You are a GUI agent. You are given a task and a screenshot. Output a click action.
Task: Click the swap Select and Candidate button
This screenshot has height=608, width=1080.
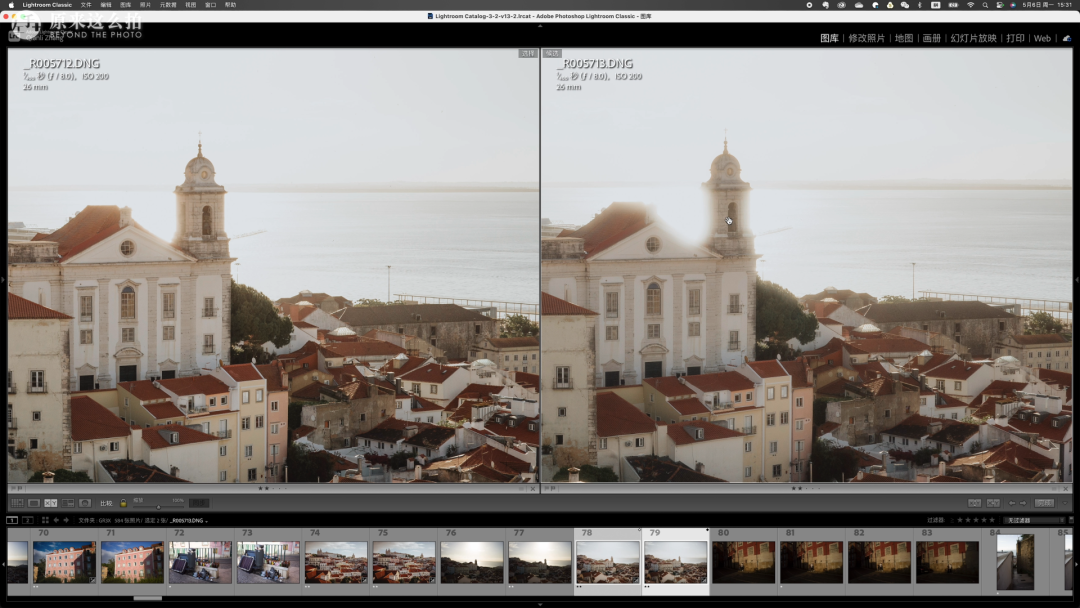pos(974,503)
